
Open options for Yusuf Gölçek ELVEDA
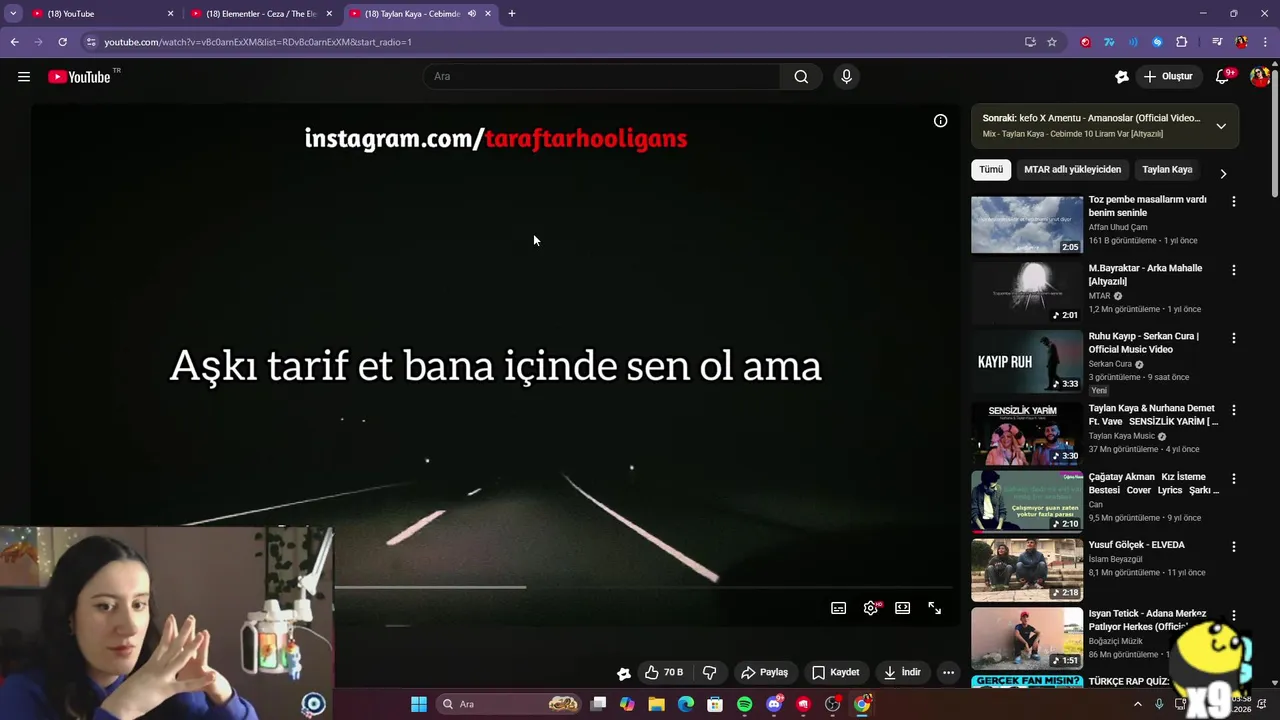(x=1233, y=547)
